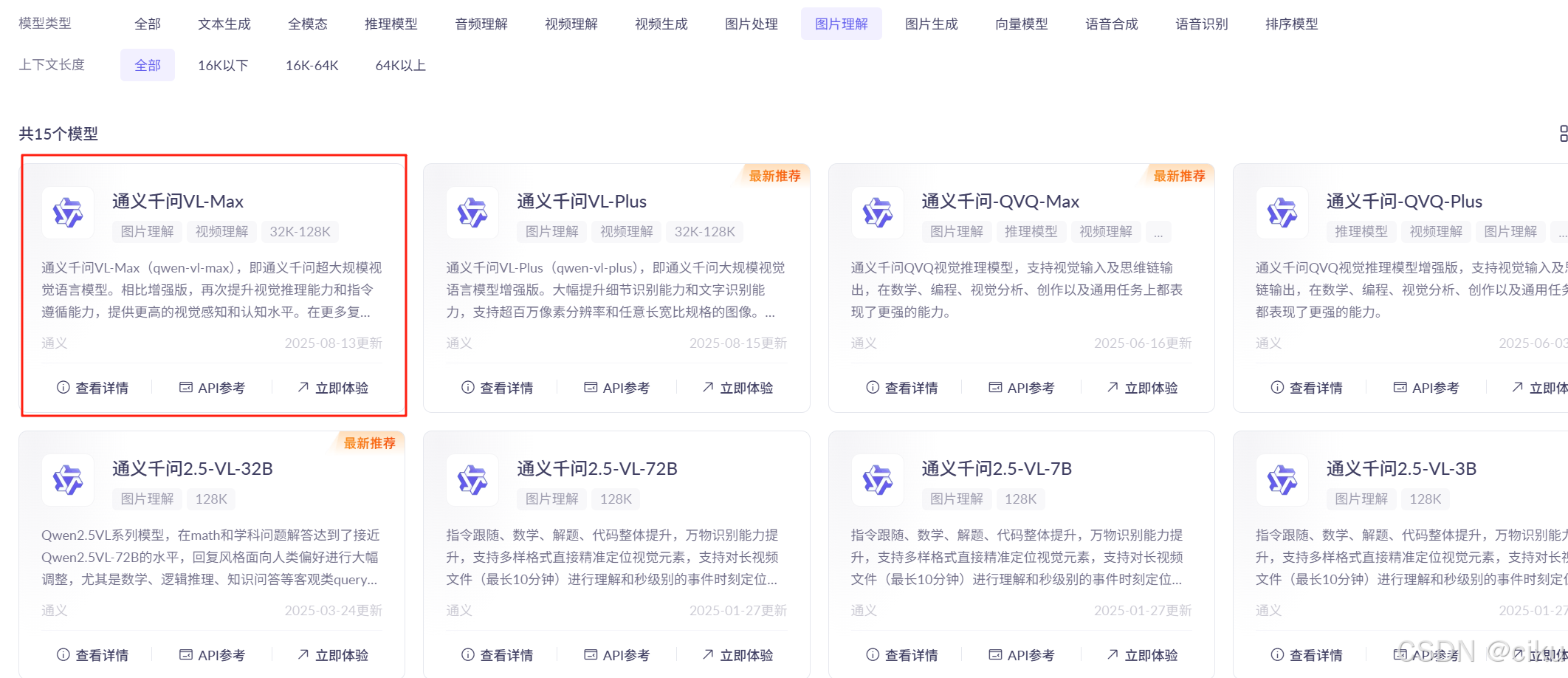Click the 通义千问2.5-VL-32B card title
Viewport: 1568px width, 678px height.
193,469
